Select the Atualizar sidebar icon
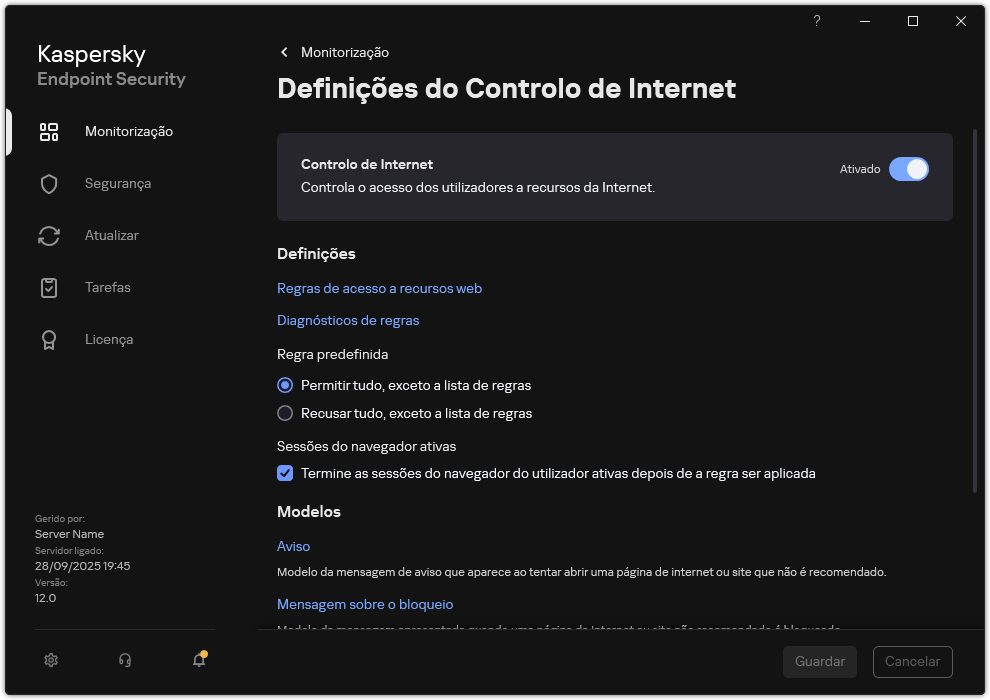 (49, 235)
